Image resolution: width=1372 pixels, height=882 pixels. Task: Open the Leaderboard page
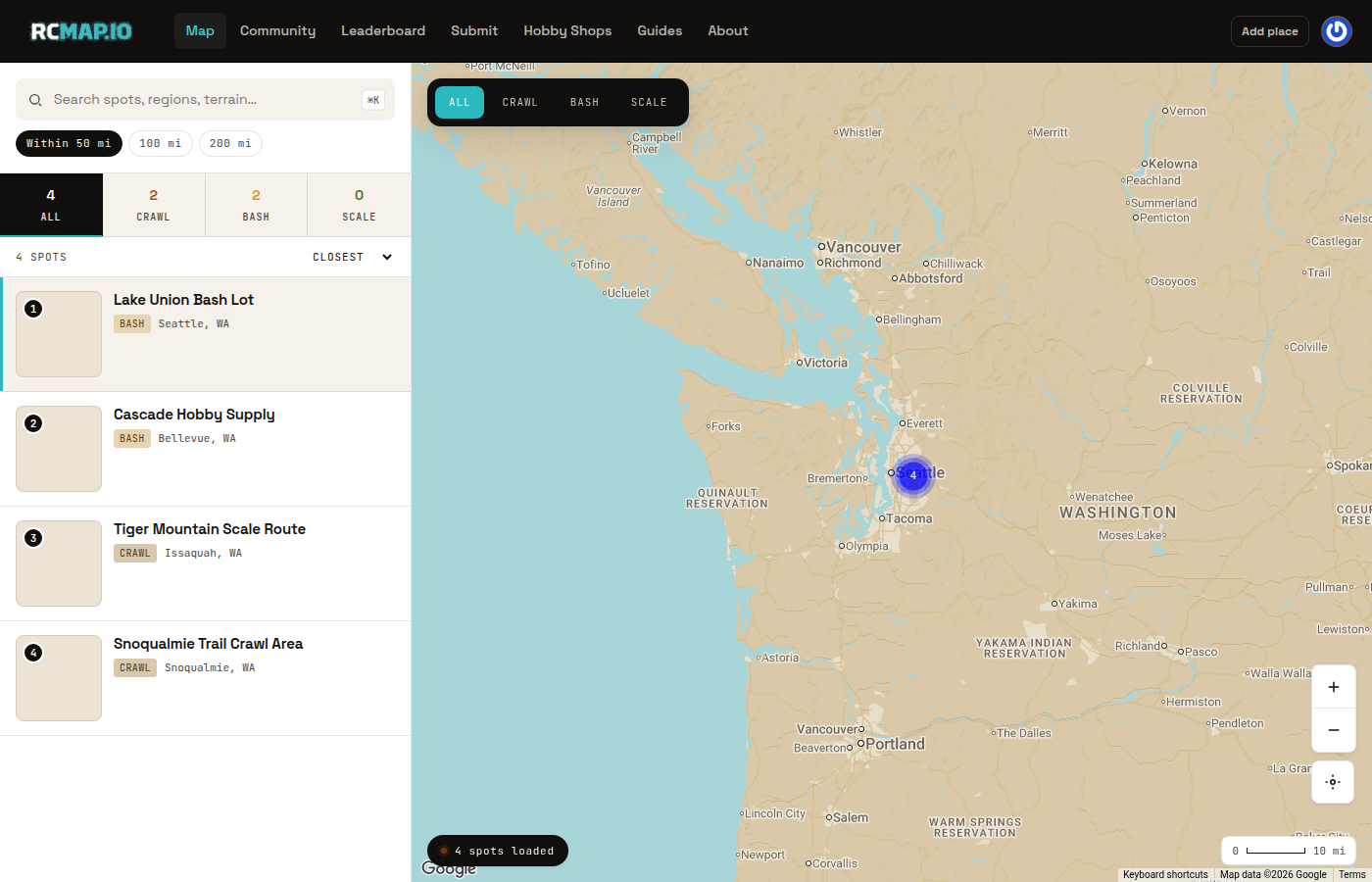[x=383, y=31]
